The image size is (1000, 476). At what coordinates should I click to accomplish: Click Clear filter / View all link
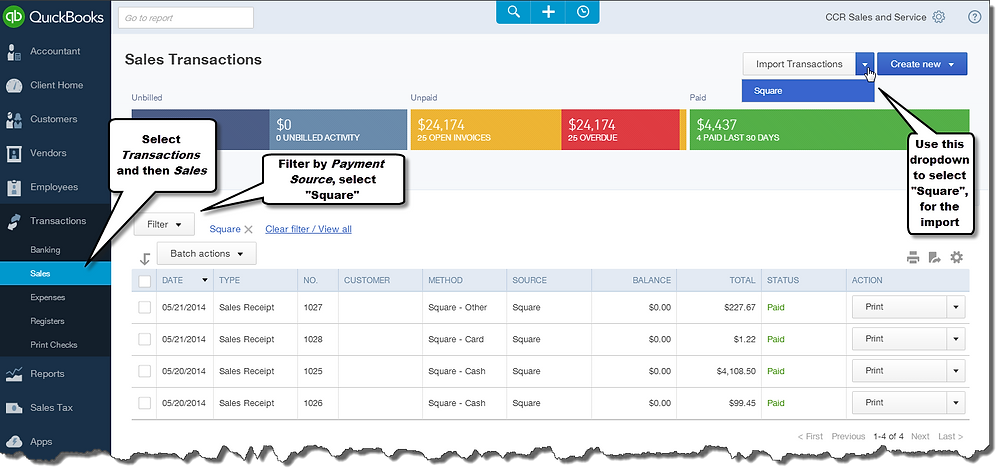[308, 229]
